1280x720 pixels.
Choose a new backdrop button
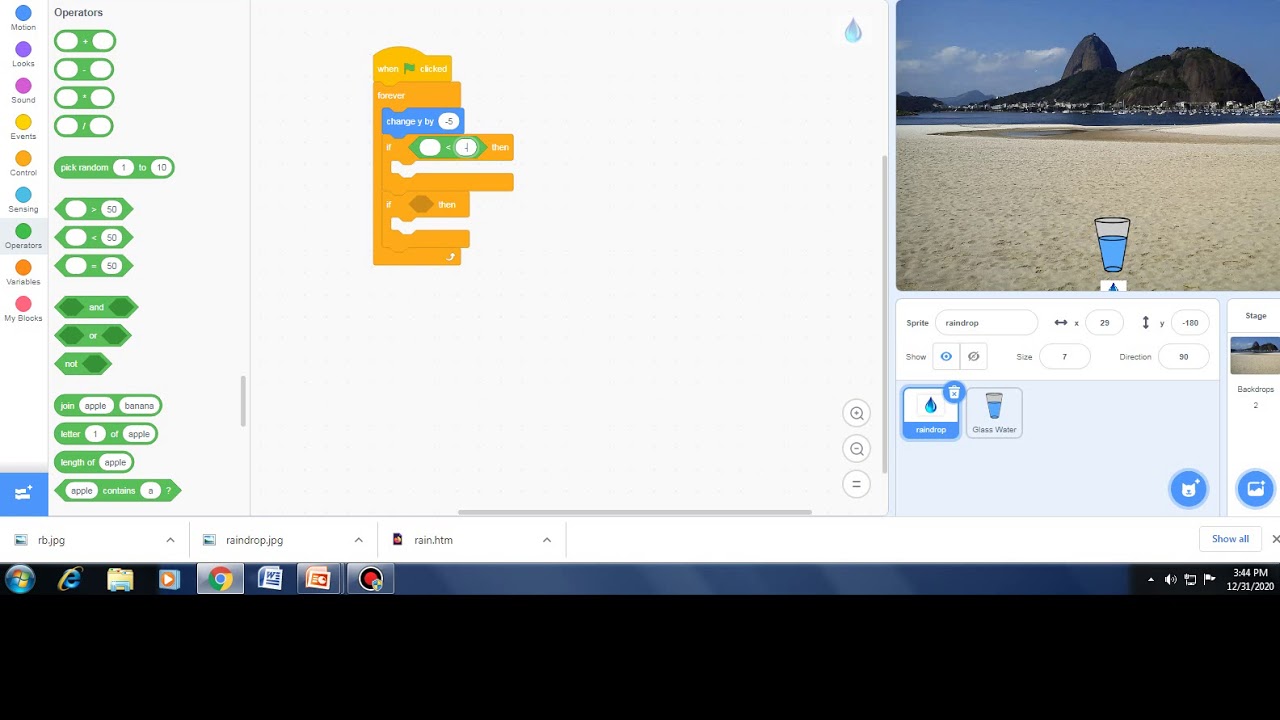[1255, 488]
